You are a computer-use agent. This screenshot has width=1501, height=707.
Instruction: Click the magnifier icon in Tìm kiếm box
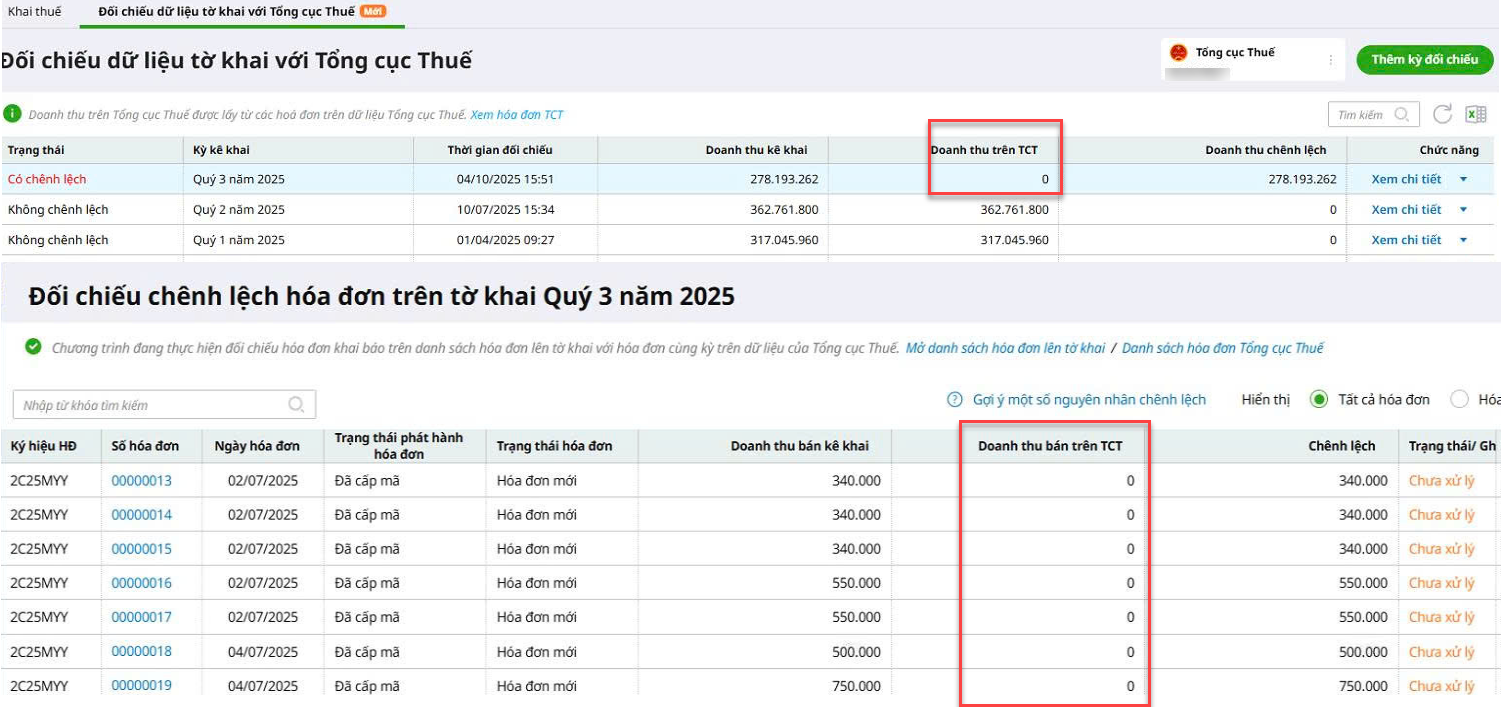1402,114
